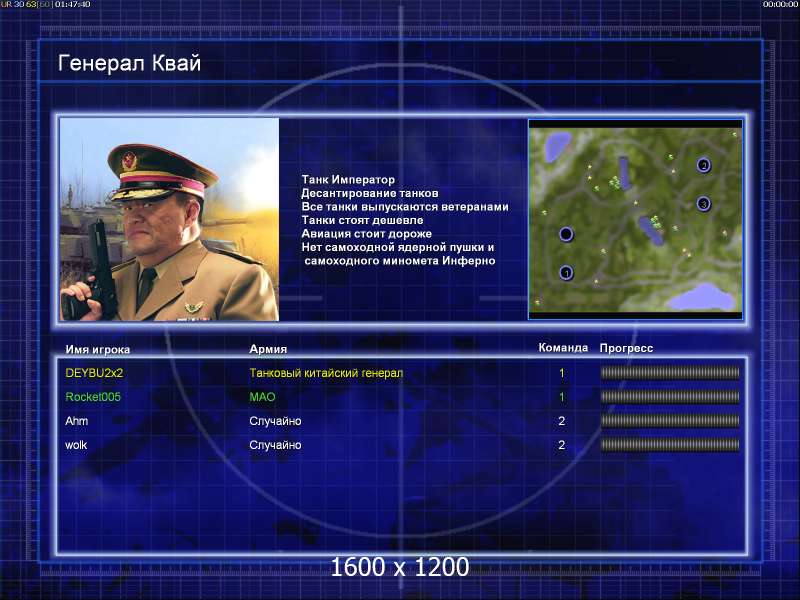This screenshot has width=800, height=600.
Task: Click team number in Ahm row
Action: click(x=562, y=421)
